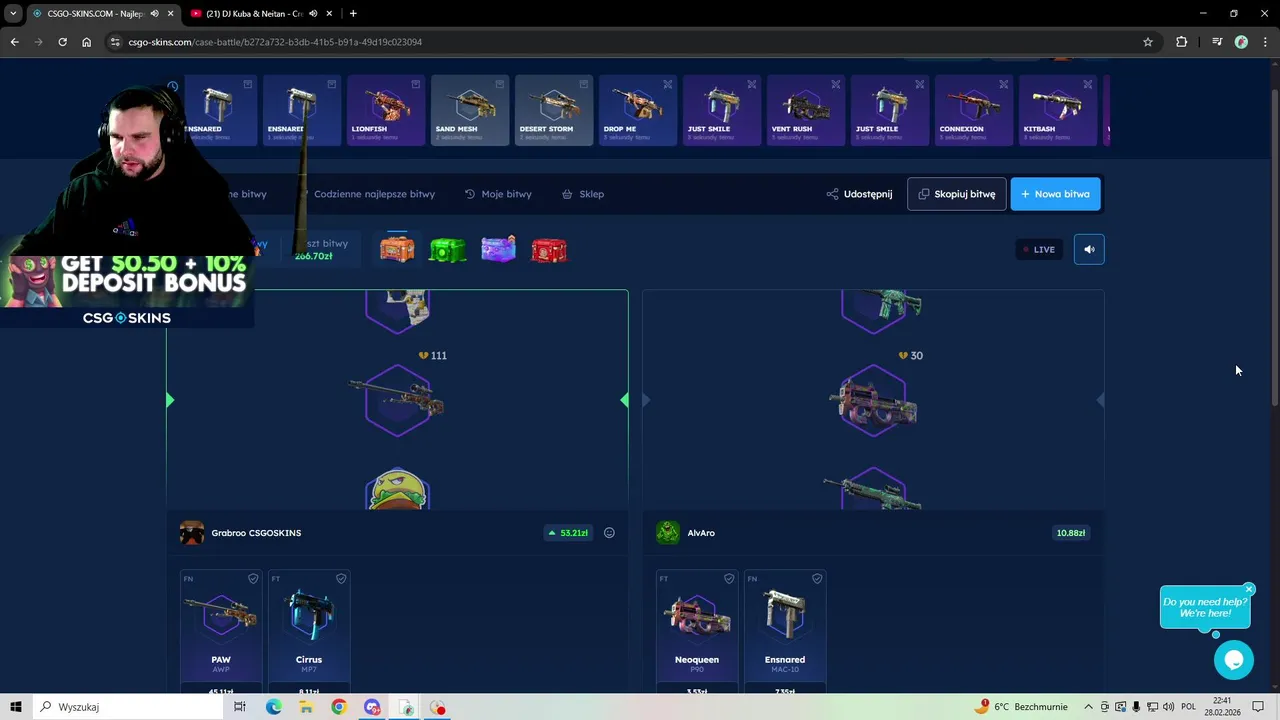Click the Skopiuj bitwę button

(x=956, y=194)
